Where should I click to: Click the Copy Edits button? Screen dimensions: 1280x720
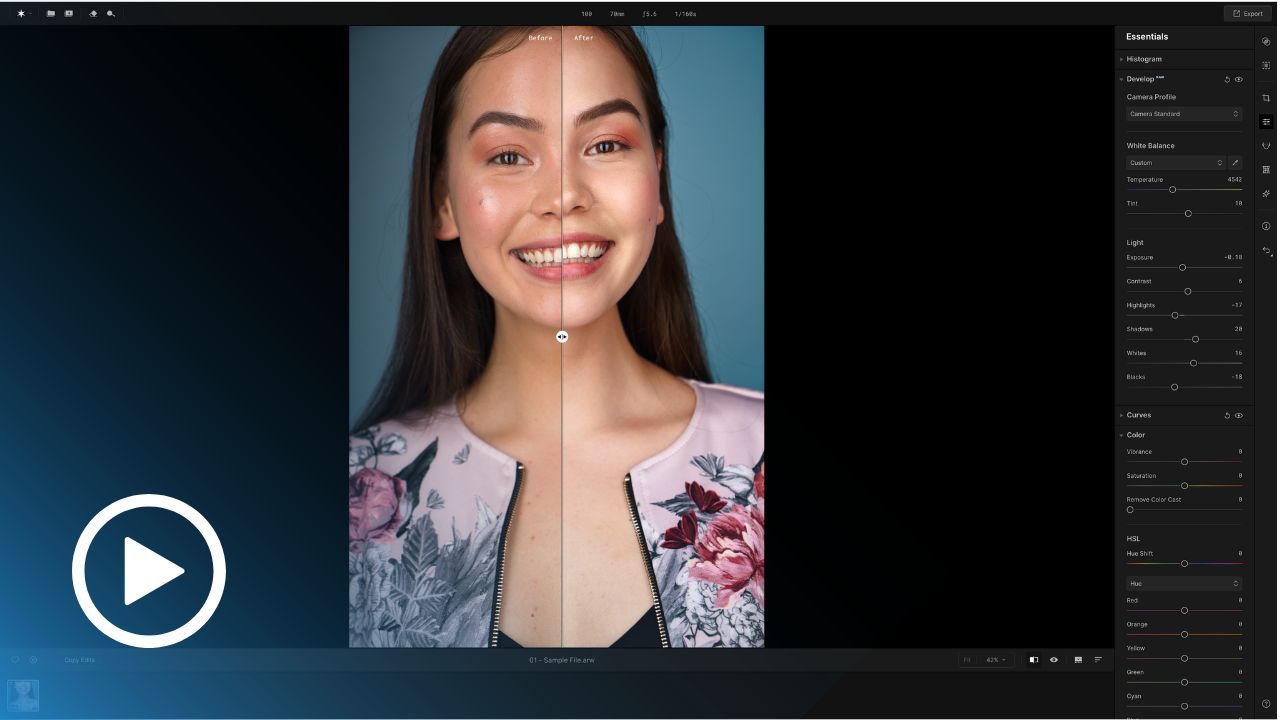tap(79, 660)
